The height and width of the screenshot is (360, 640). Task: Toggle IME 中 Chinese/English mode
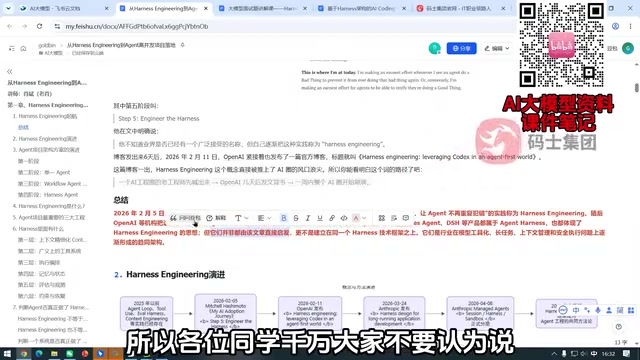(576, 311)
